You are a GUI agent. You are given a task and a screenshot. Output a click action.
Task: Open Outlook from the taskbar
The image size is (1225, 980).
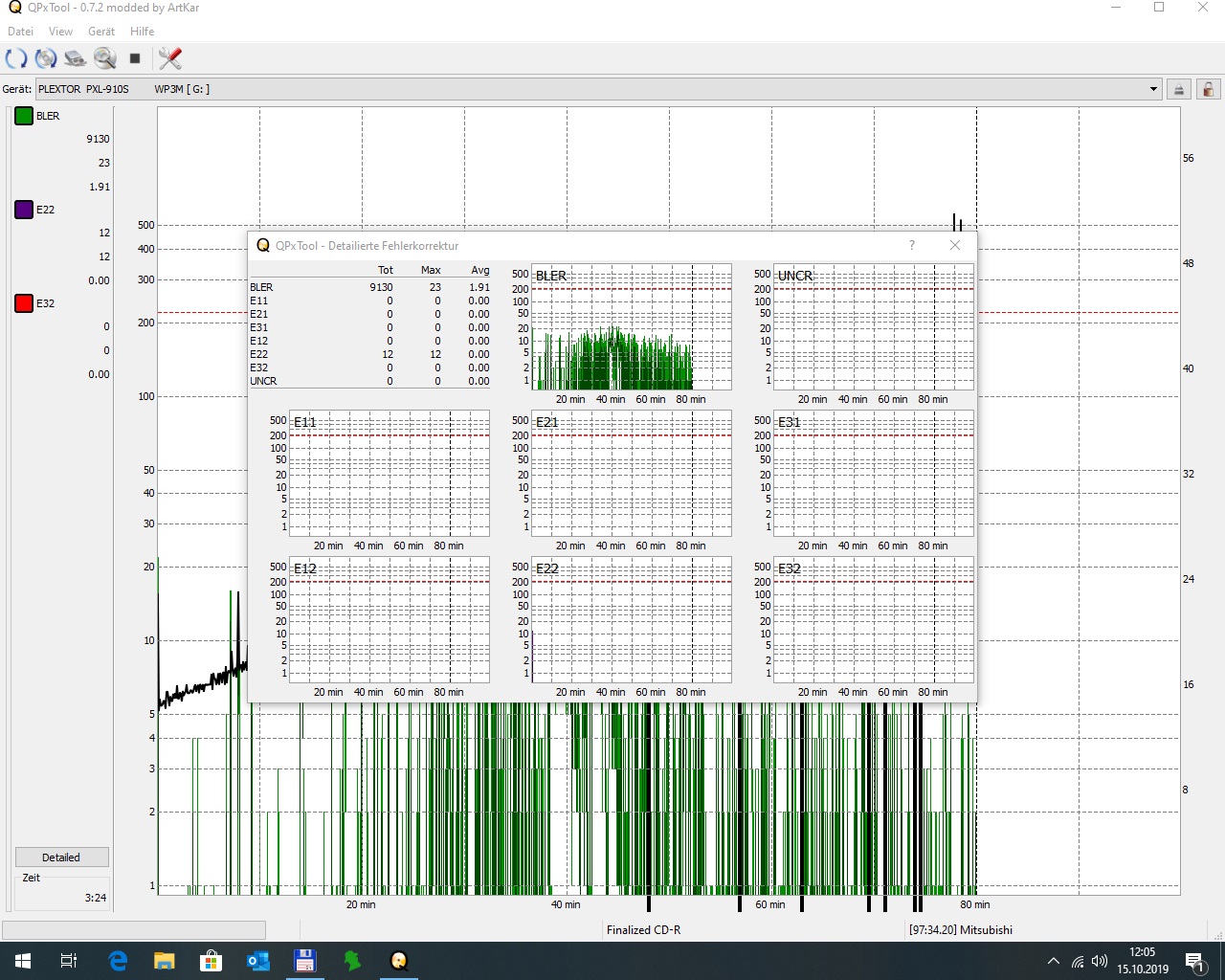pos(258,961)
